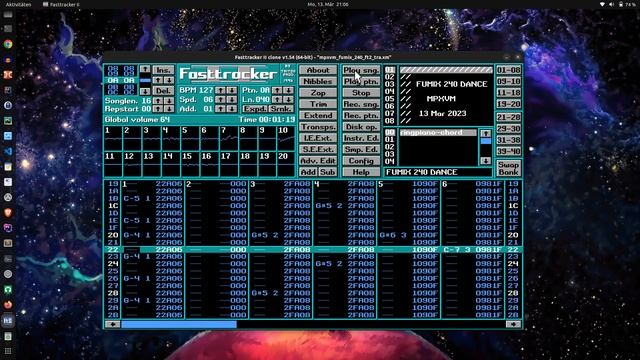The image size is (640, 360).
Task: Go to next pattern using Ptn. up arrow
Action: coord(277,90)
